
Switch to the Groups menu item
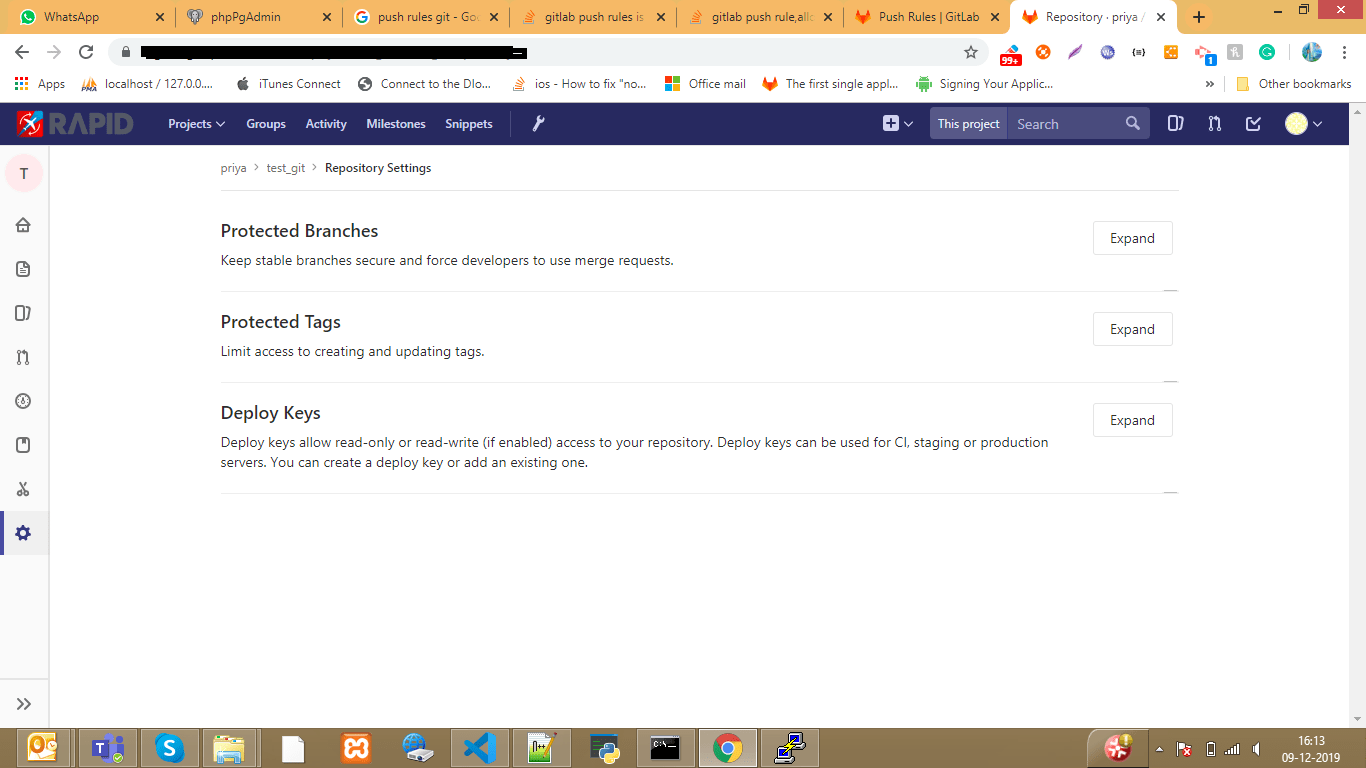pyautogui.click(x=265, y=123)
